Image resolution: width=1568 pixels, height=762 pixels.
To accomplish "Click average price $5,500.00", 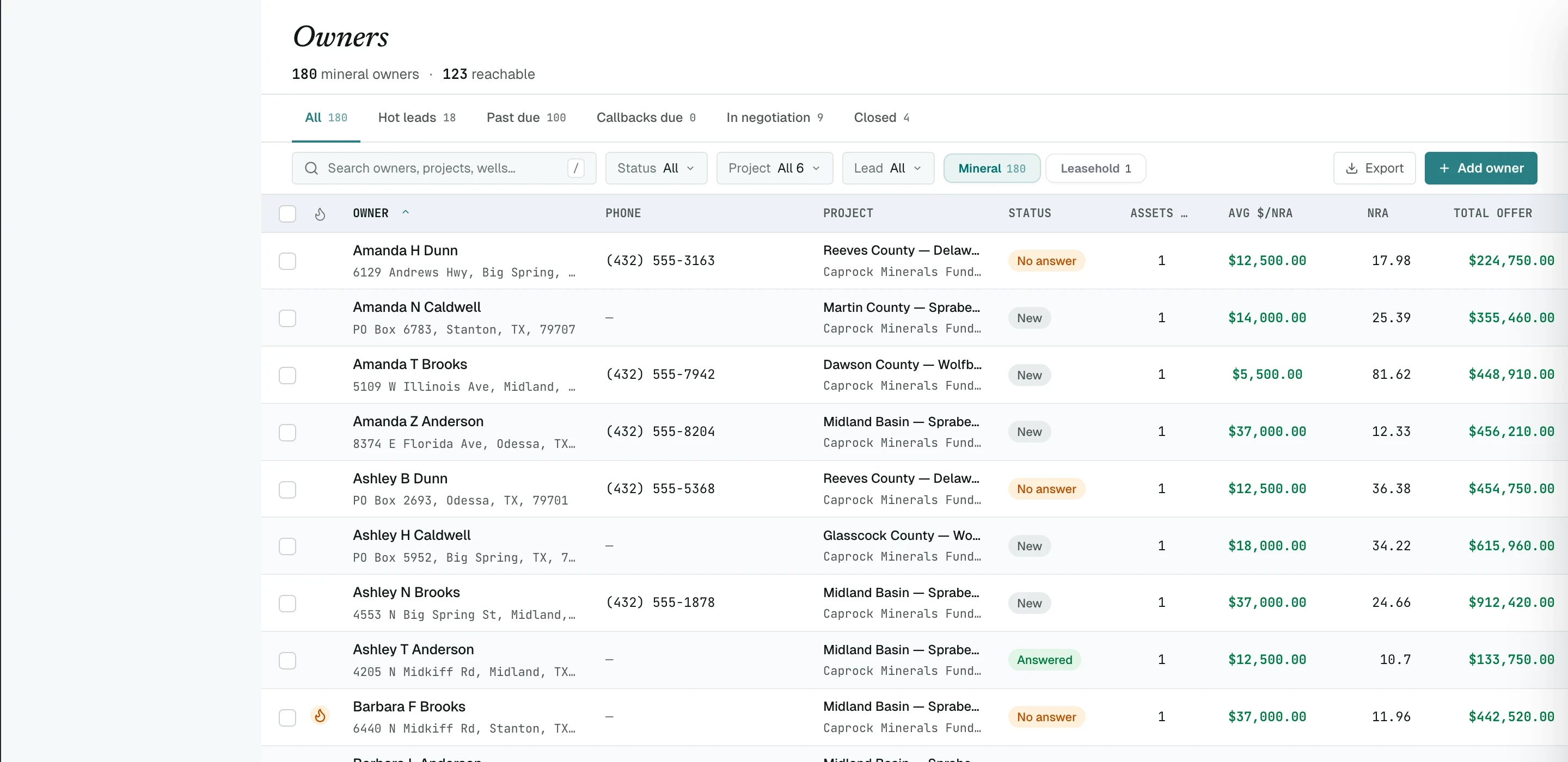I will coord(1267,374).
